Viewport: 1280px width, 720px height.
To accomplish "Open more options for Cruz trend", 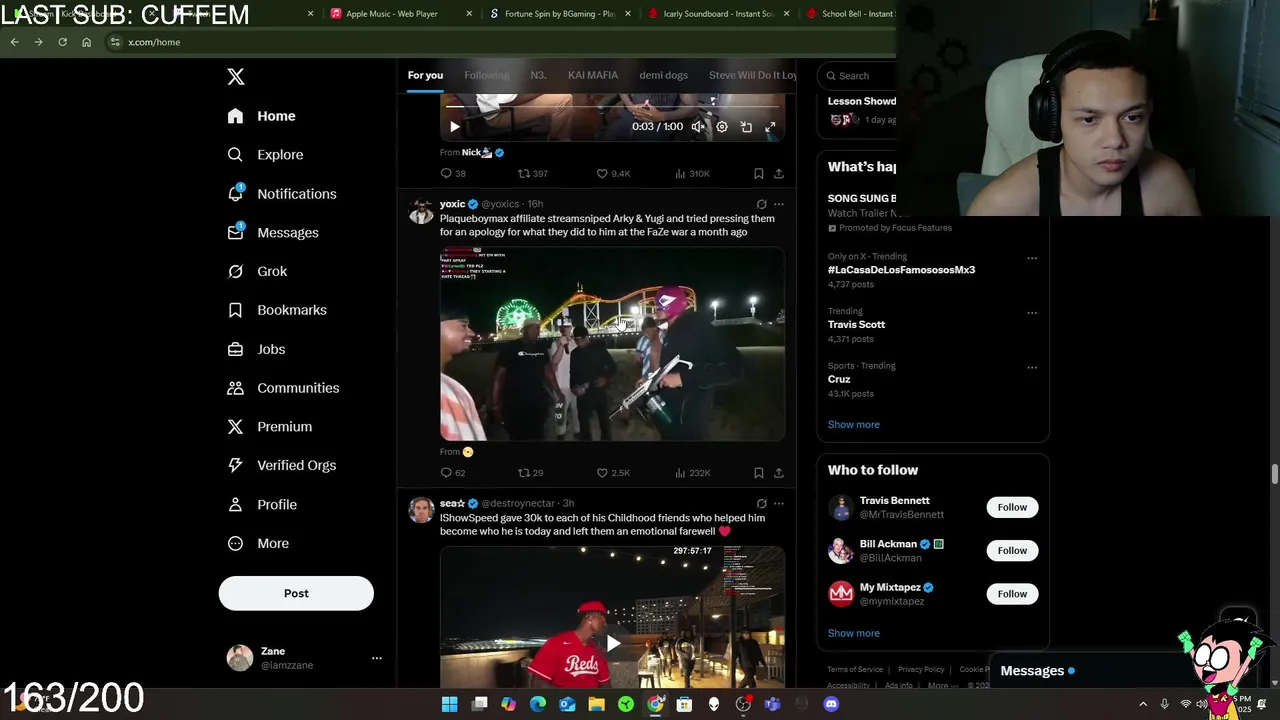I will (x=1032, y=367).
